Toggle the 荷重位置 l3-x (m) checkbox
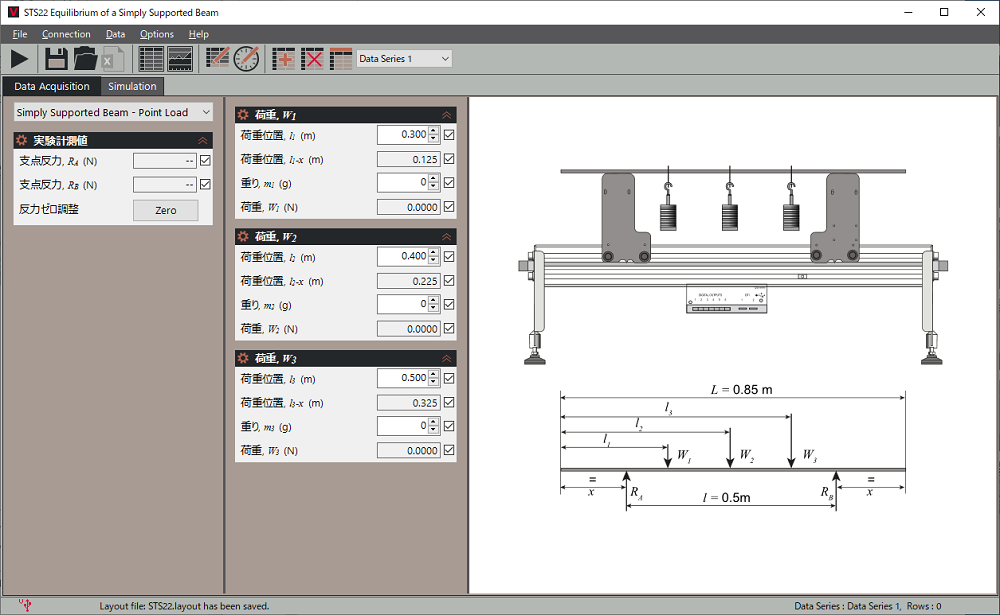Screen dimensions: 1000x615 [449, 403]
